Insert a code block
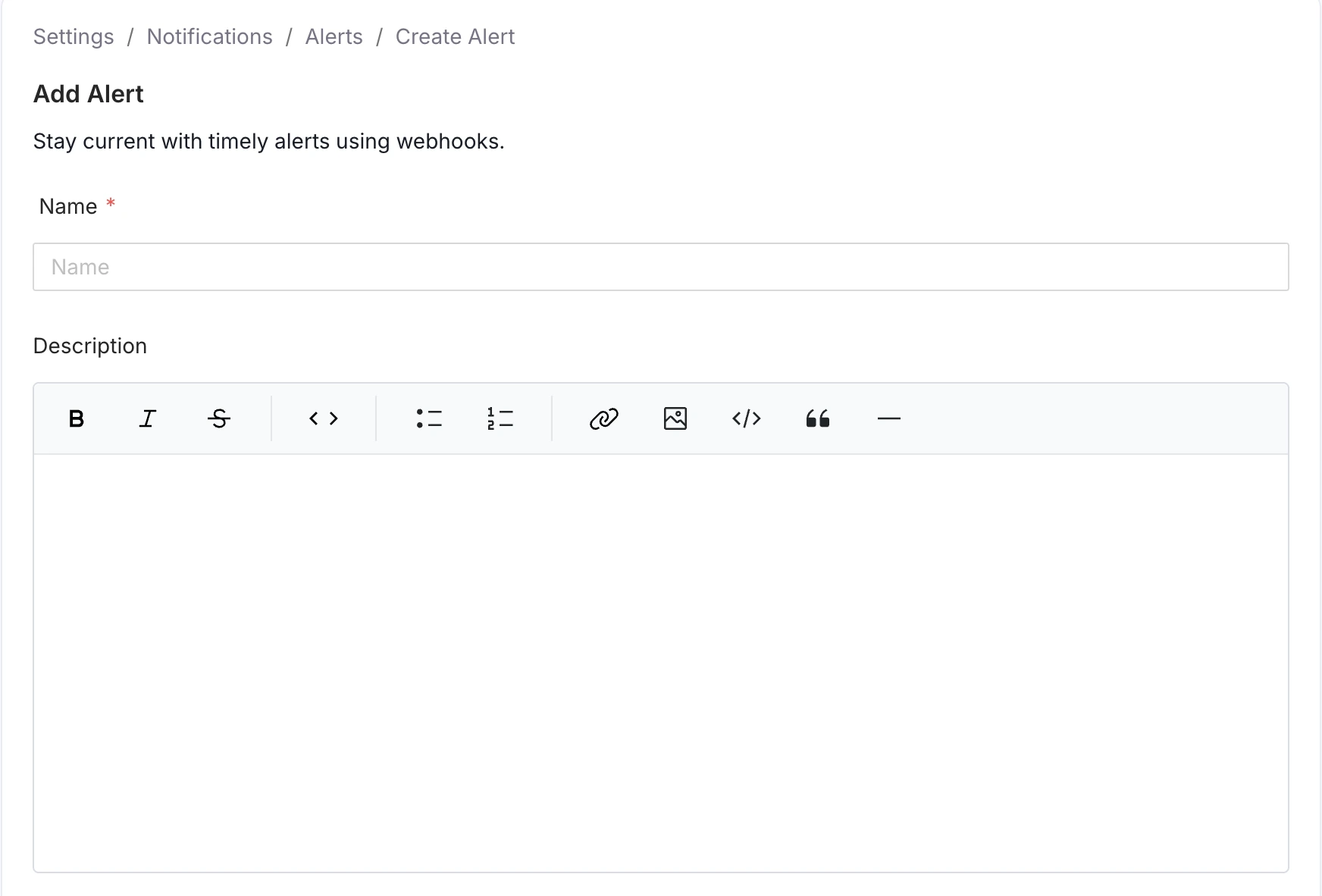 [747, 418]
